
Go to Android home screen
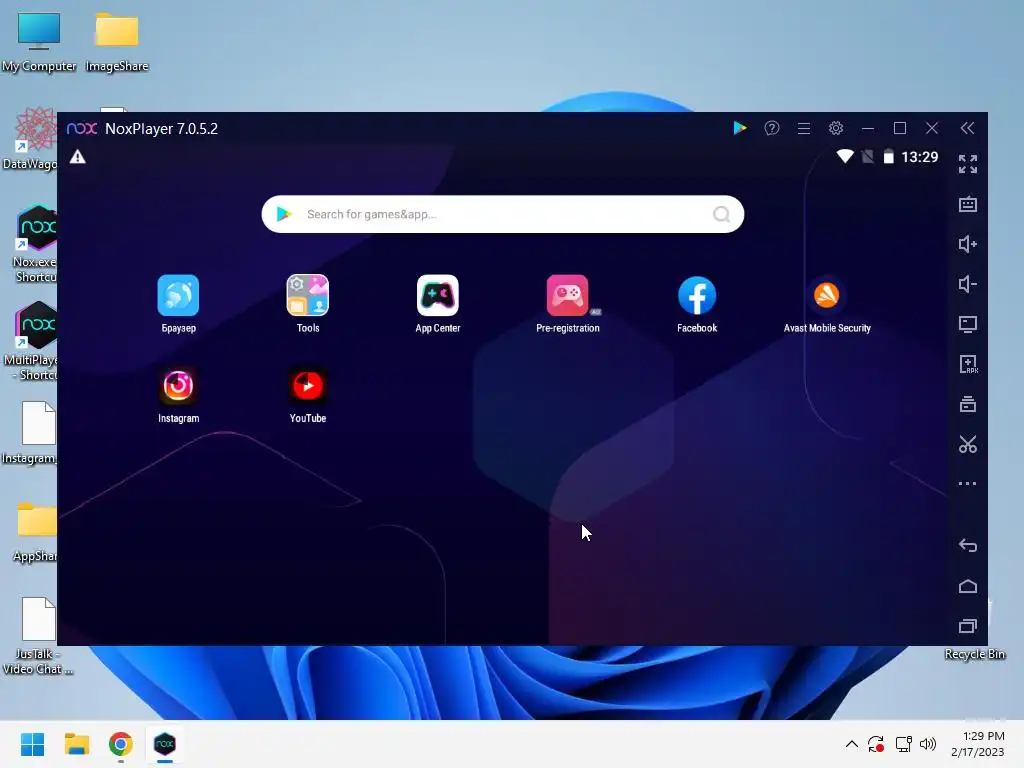tap(968, 586)
